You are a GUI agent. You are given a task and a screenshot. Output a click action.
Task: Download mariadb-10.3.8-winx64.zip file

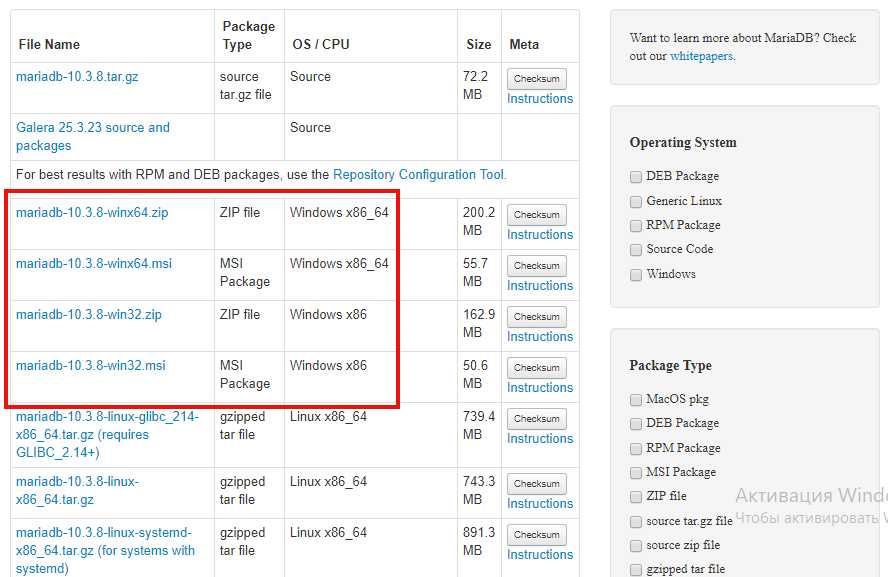[x=92, y=213]
